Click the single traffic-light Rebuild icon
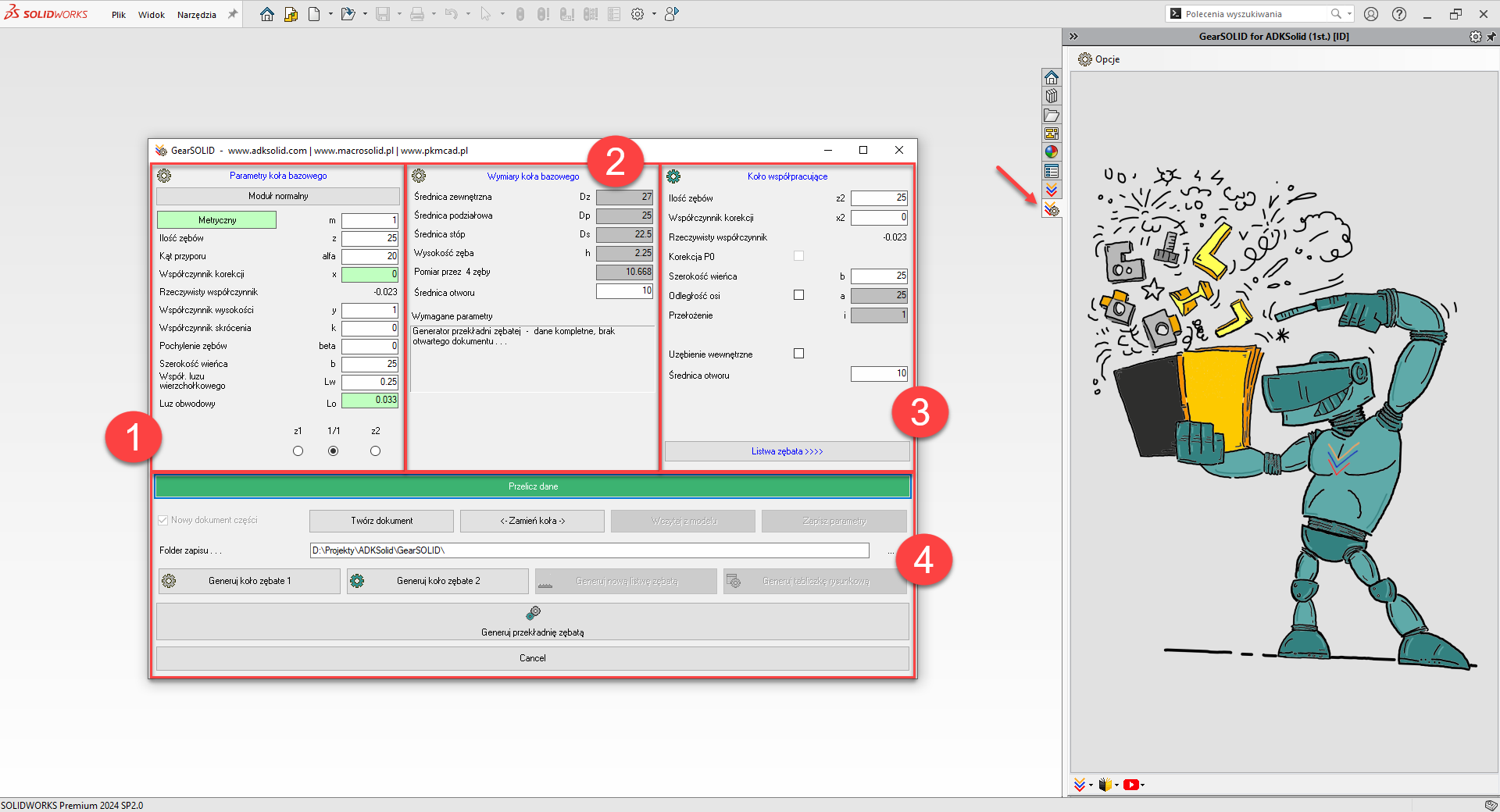The height and width of the screenshot is (812, 1500). (x=520, y=14)
